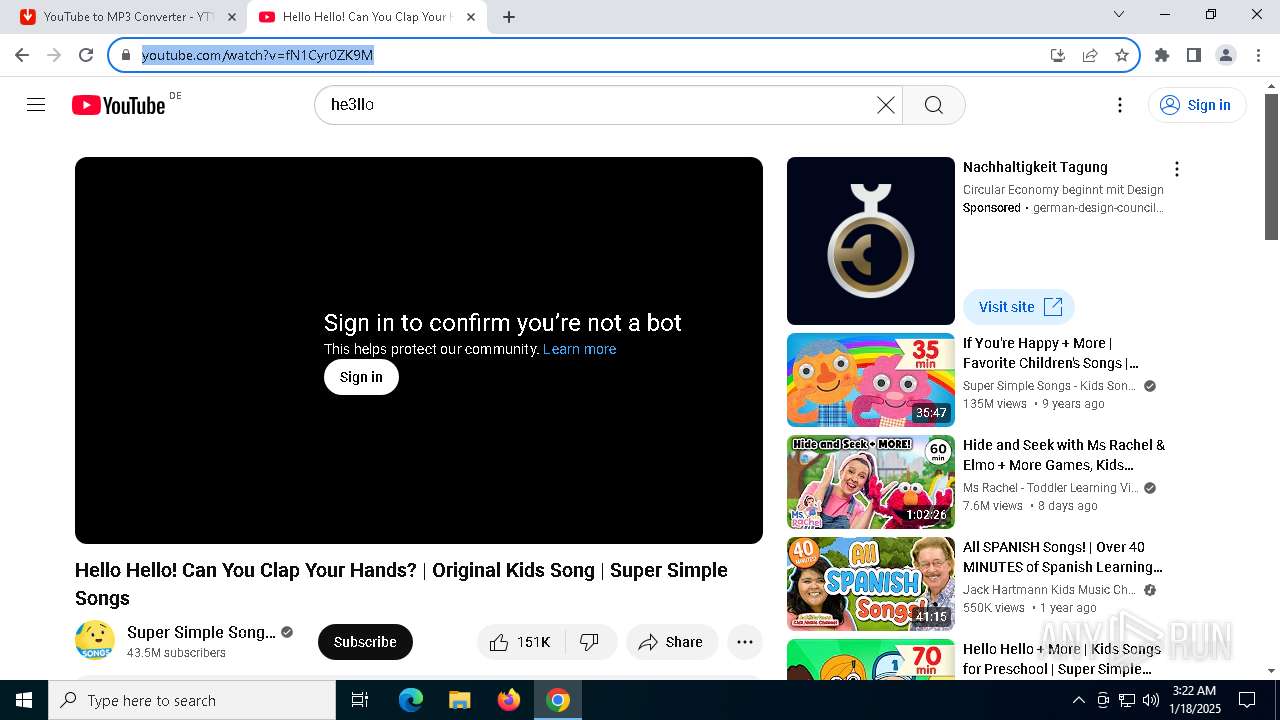Close the Hello Hello YouTube tab
This screenshot has width=1280, height=720.
coord(471,17)
